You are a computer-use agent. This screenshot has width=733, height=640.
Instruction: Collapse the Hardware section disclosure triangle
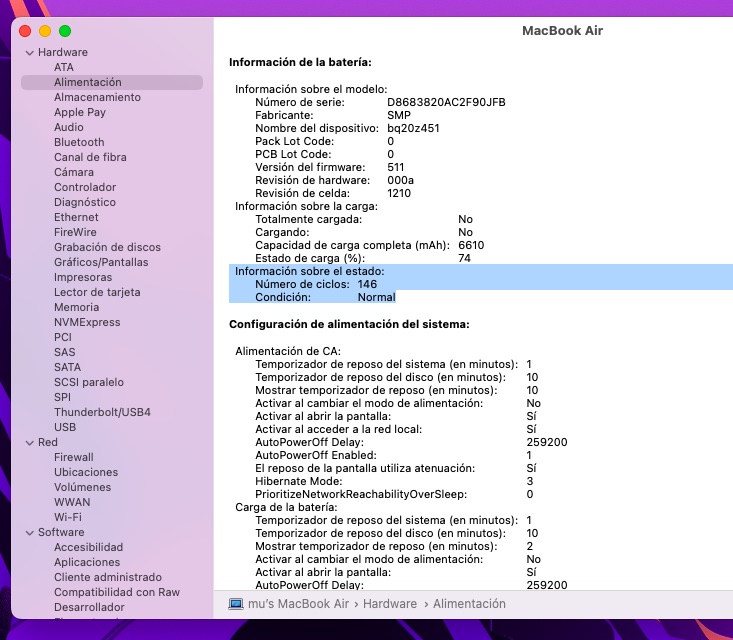[30, 53]
